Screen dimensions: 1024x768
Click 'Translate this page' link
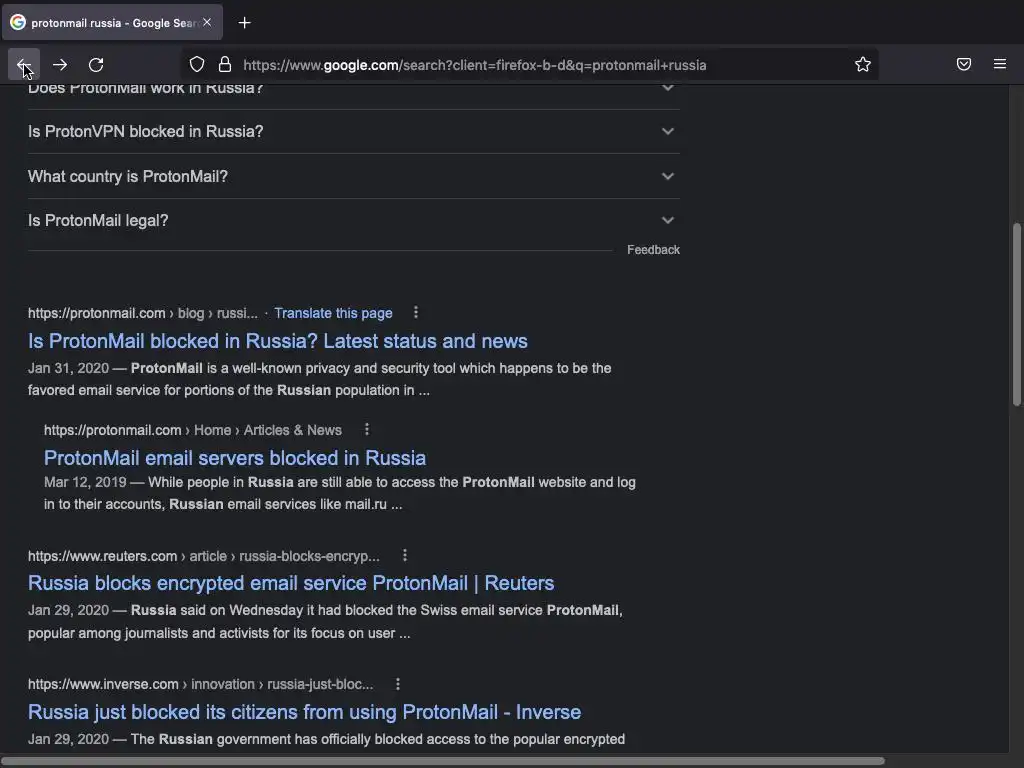click(x=333, y=313)
